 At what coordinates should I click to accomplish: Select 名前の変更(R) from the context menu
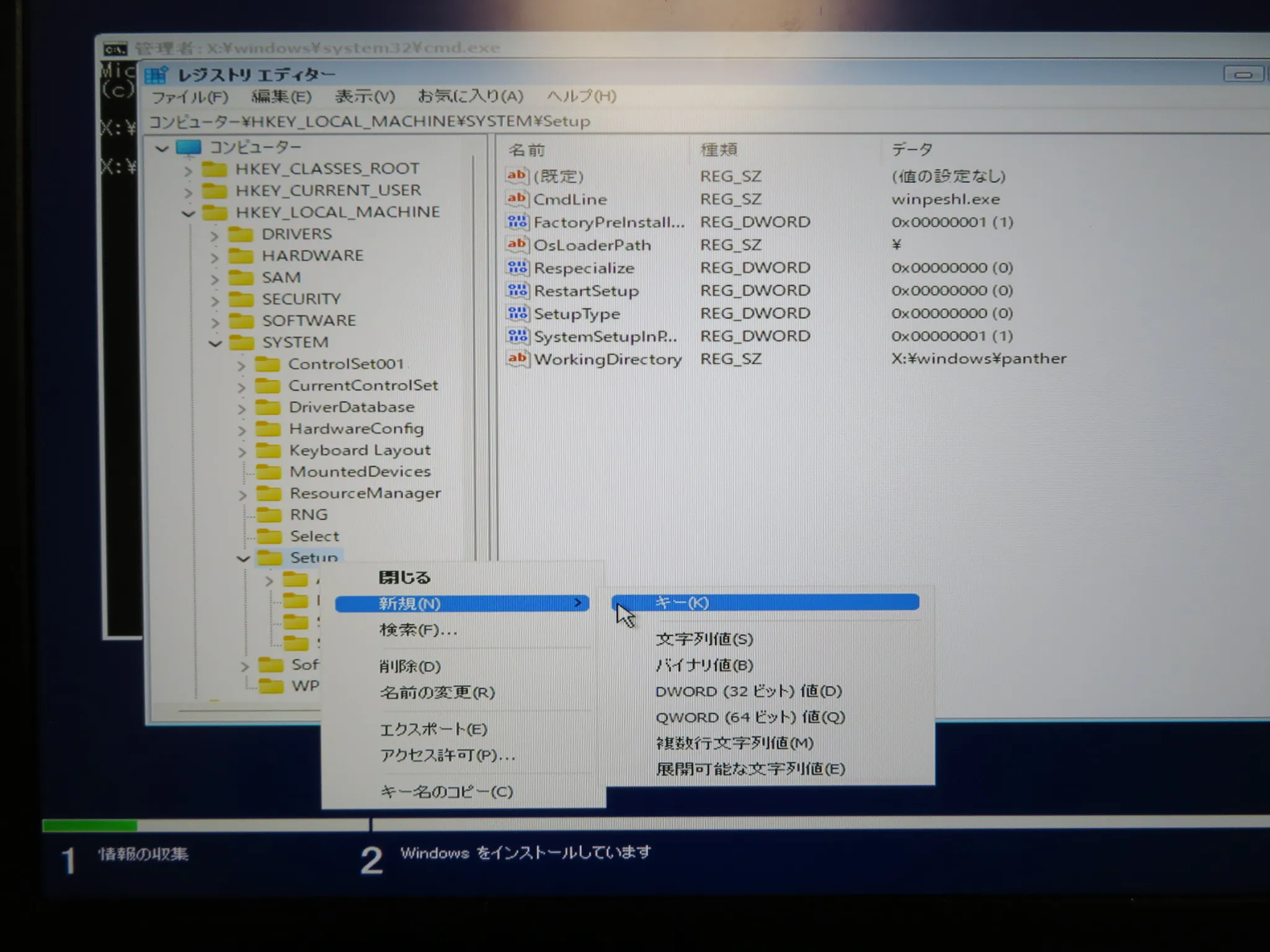[x=437, y=692]
